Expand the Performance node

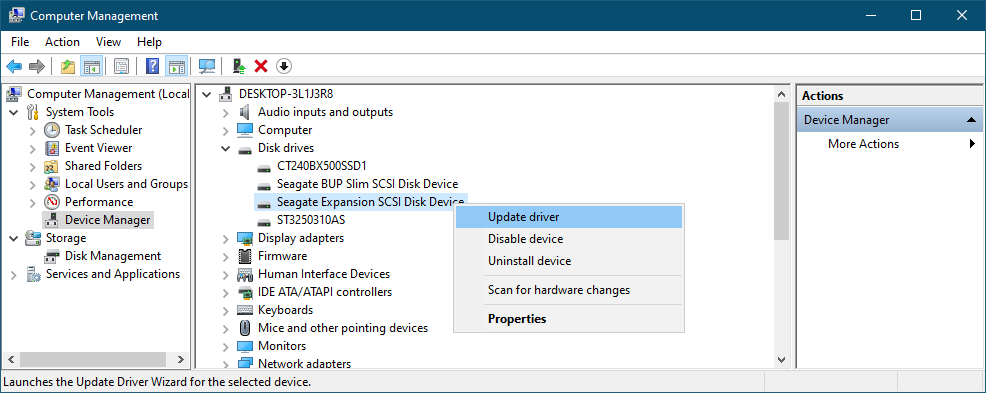tap(33, 202)
